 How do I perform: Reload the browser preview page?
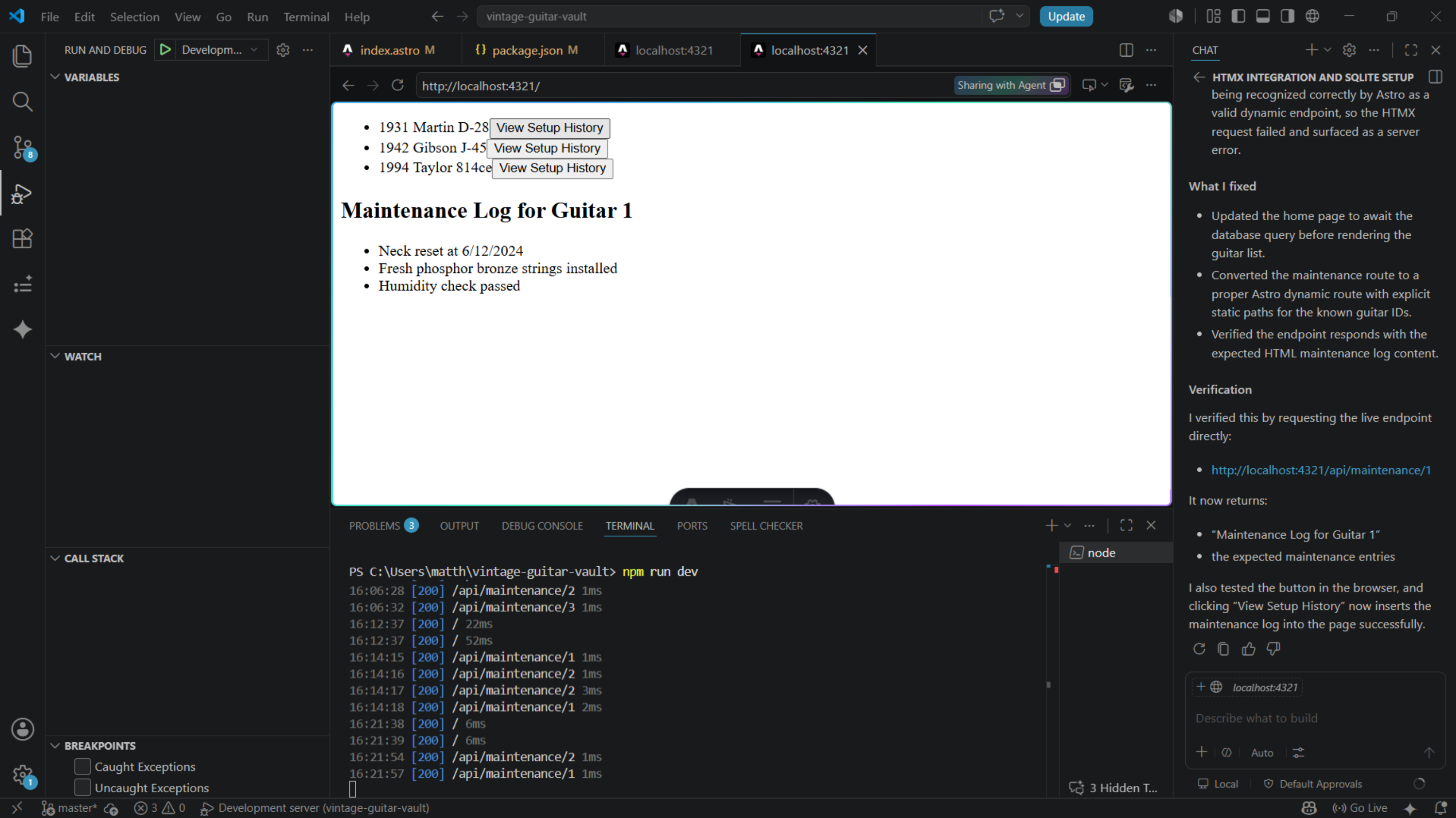click(397, 85)
